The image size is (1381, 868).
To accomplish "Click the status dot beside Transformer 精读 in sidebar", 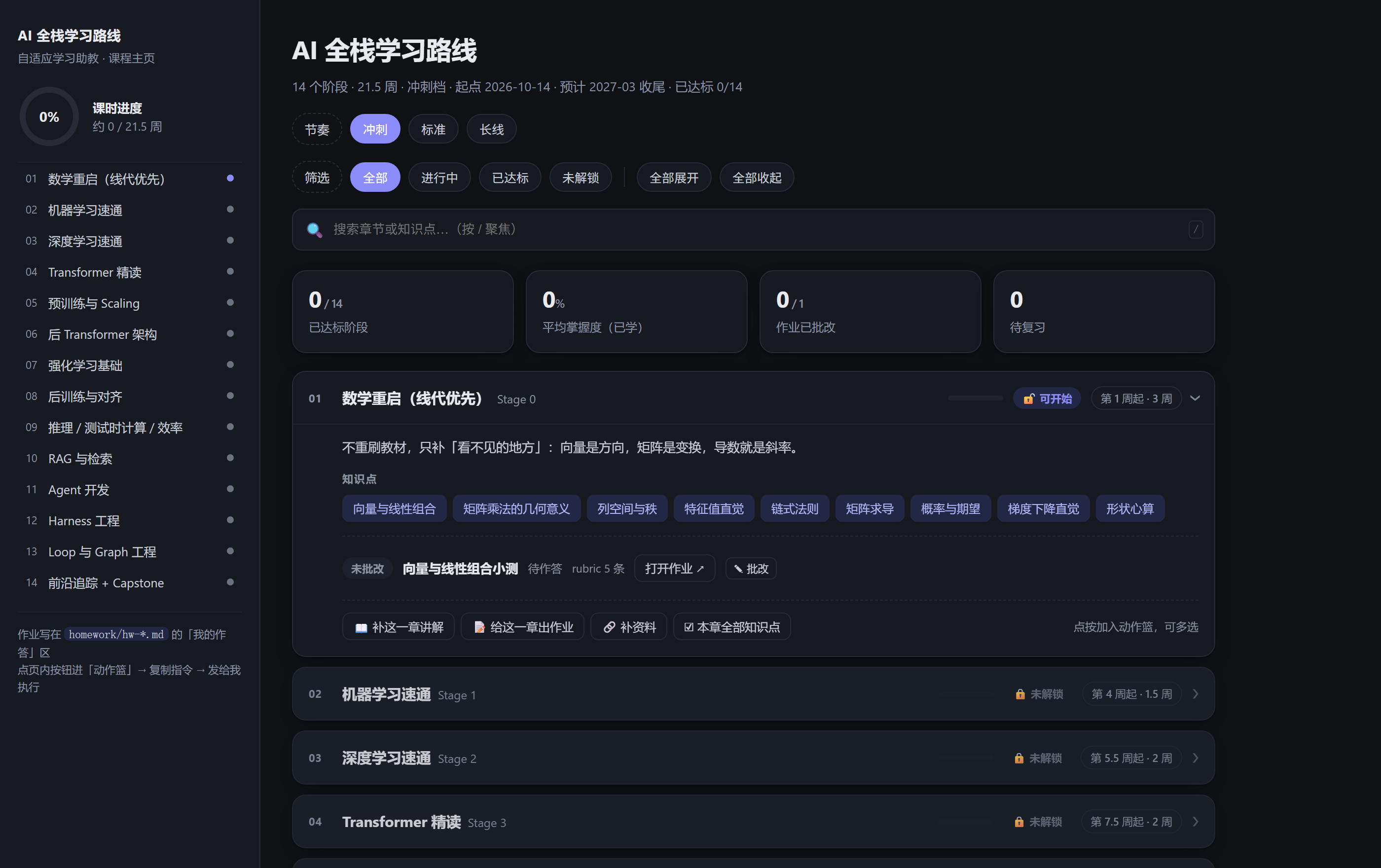I will tap(230, 271).
